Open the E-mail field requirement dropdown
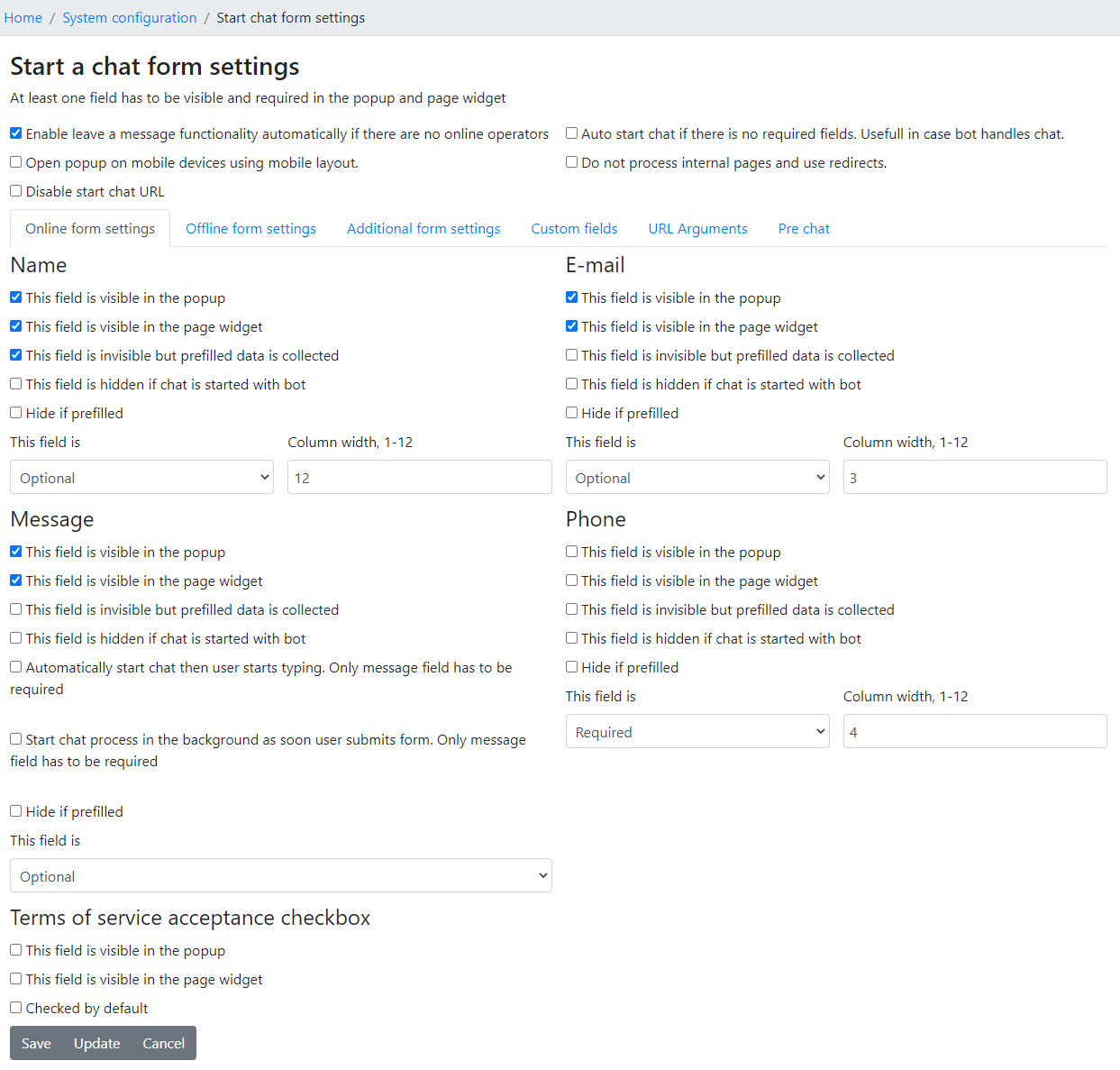This screenshot has height=1070, width=1120. (697, 478)
